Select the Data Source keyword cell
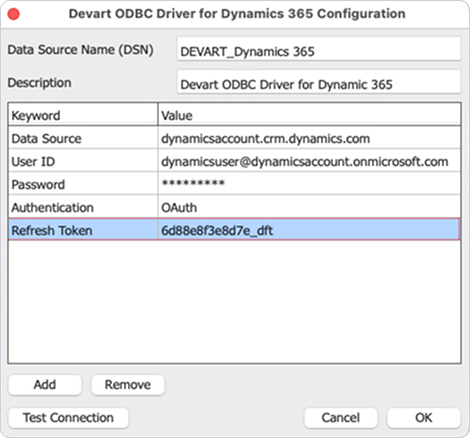The image size is (470, 438). (83, 138)
